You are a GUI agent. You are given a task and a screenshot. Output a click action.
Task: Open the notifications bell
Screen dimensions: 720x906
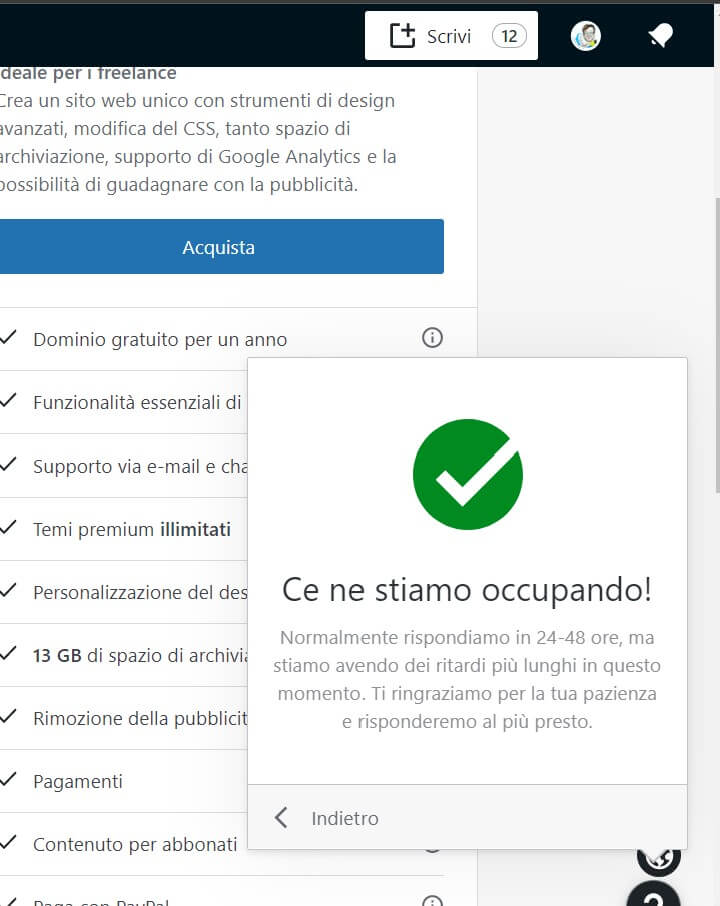pos(659,36)
